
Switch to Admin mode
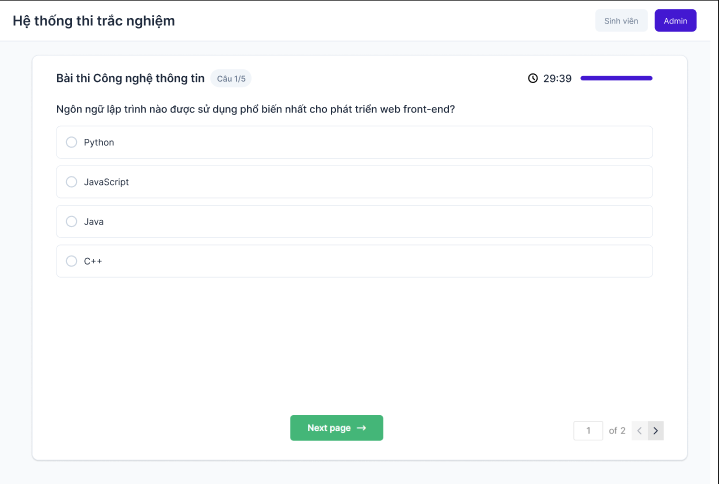675,21
